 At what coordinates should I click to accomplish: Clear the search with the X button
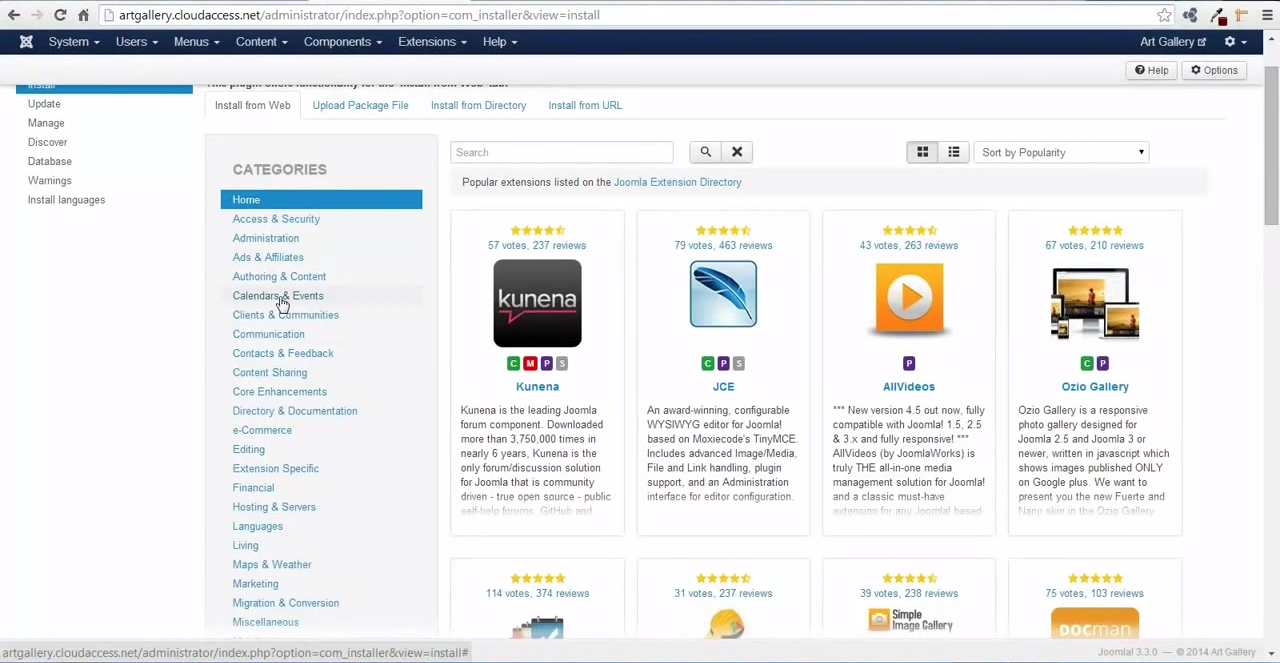point(737,152)
